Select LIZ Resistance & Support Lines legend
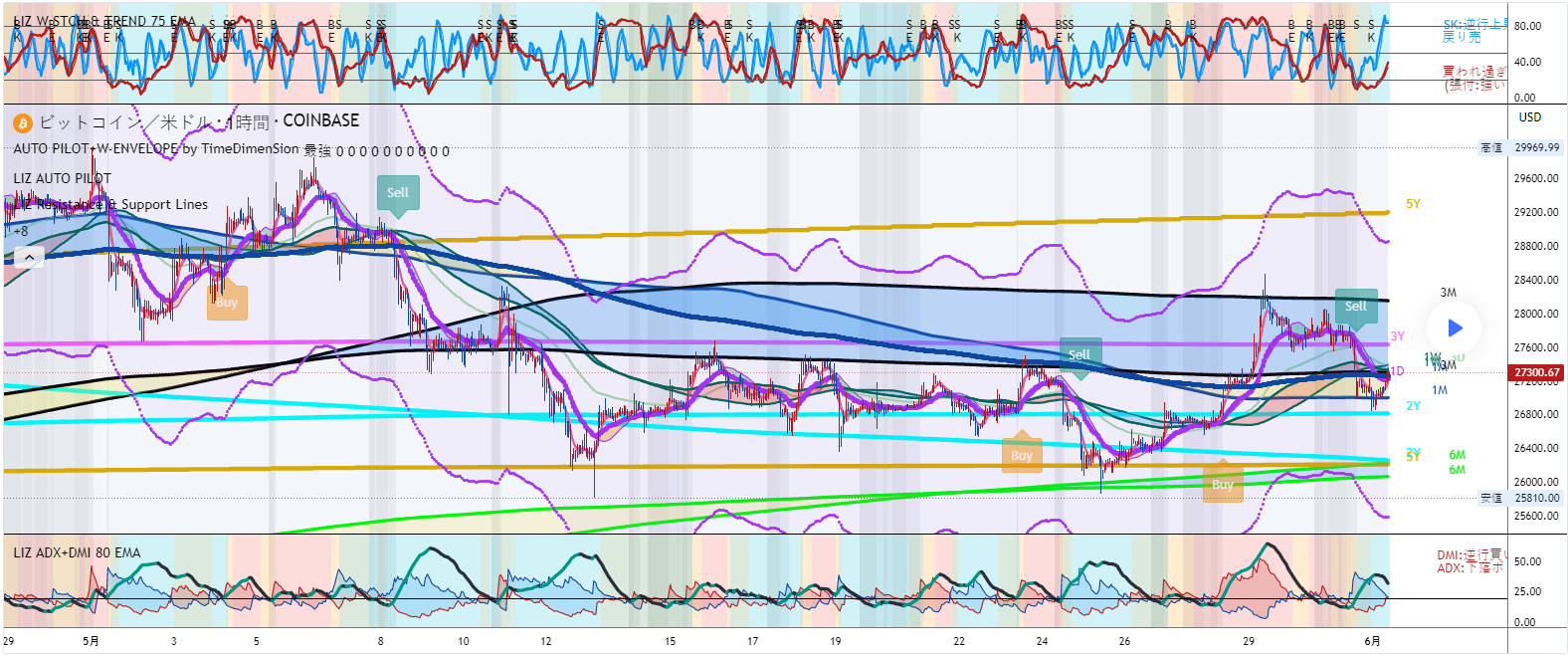This screenshot has width=1568, height=655. pyautogui.click(x=111, y=205)
